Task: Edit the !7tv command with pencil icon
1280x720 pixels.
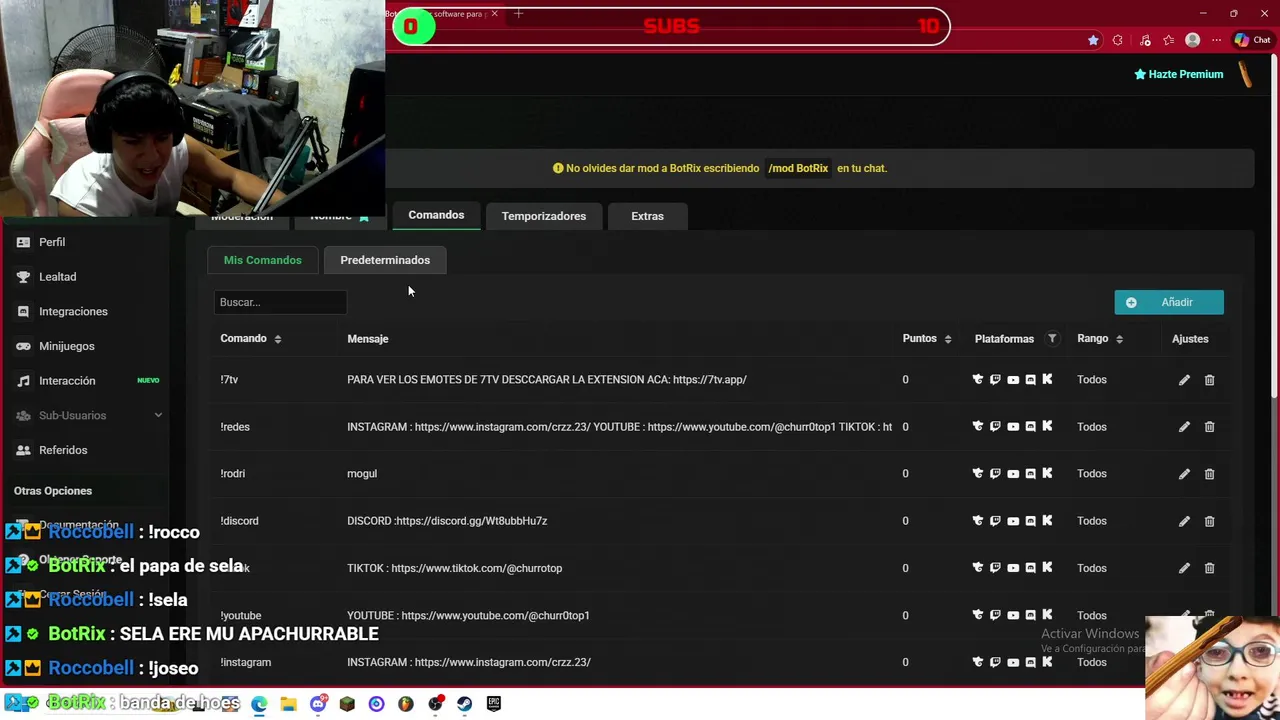Action: (1184, 380)
